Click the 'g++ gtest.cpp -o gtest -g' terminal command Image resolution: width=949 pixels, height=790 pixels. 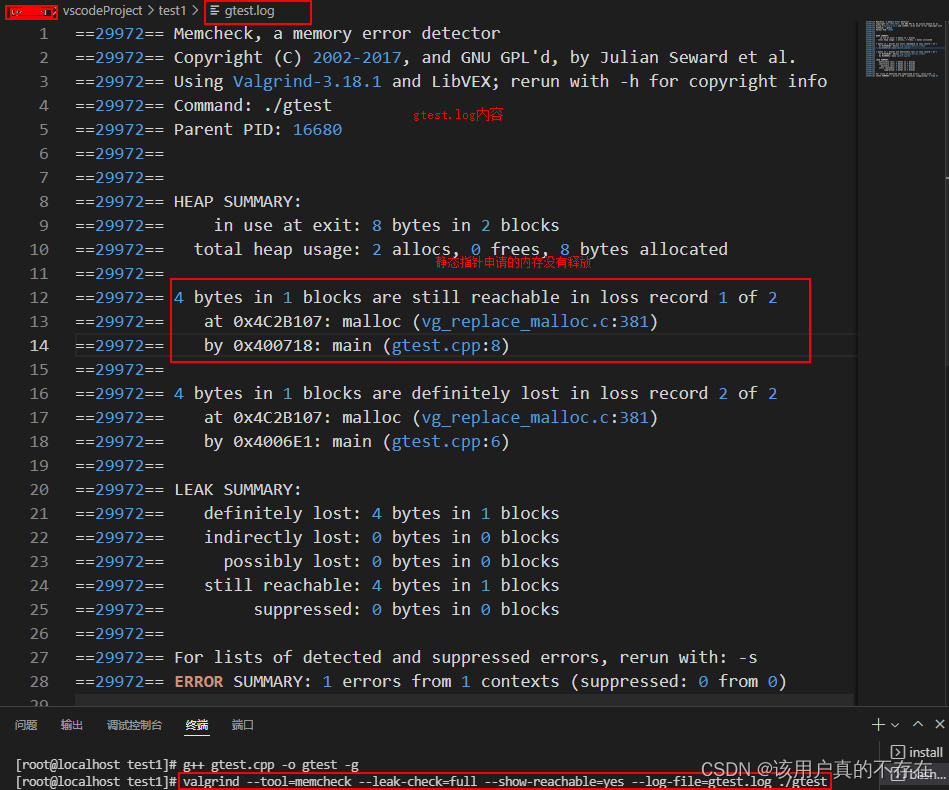271,765
